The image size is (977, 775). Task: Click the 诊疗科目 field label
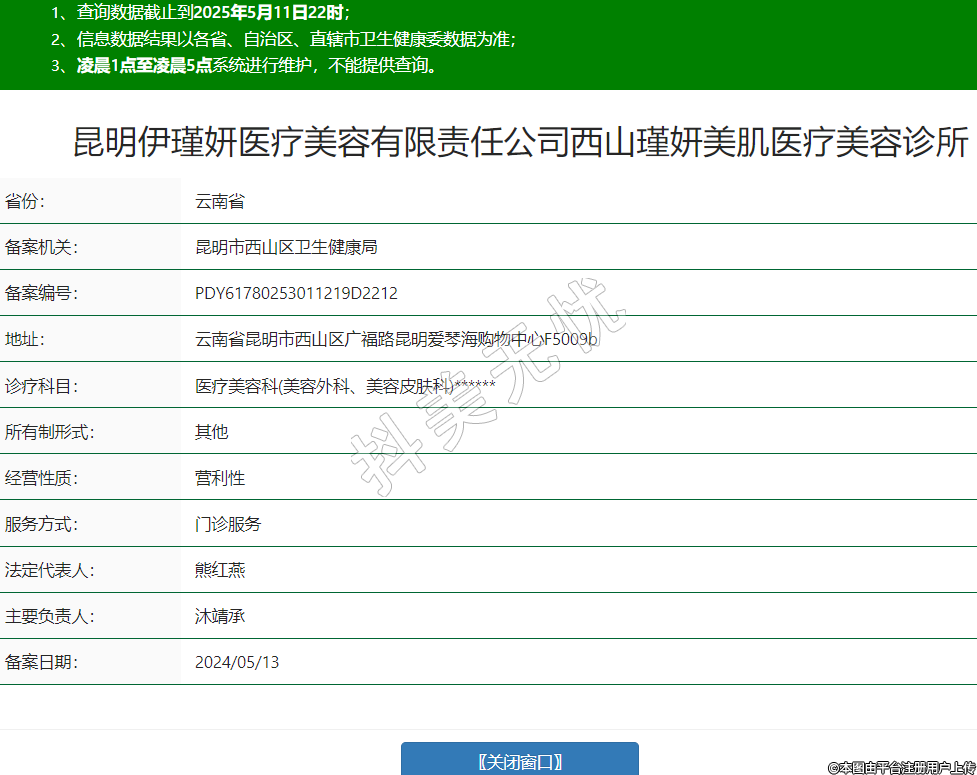(x=41, y=386)
